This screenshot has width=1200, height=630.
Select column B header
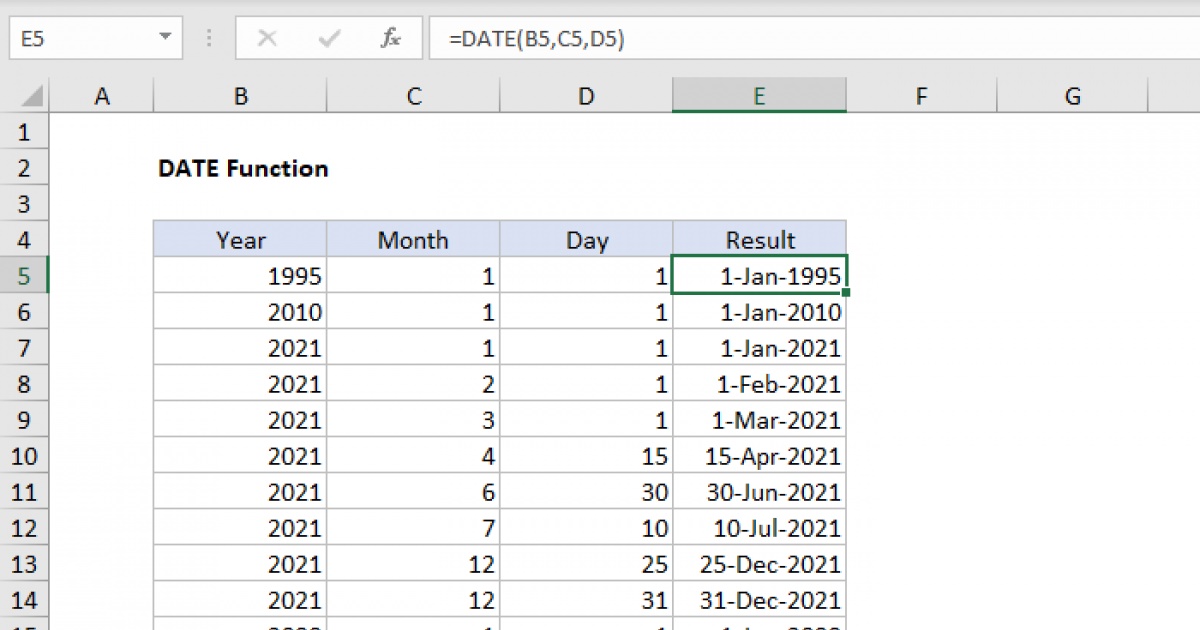(x=240, y=96)
